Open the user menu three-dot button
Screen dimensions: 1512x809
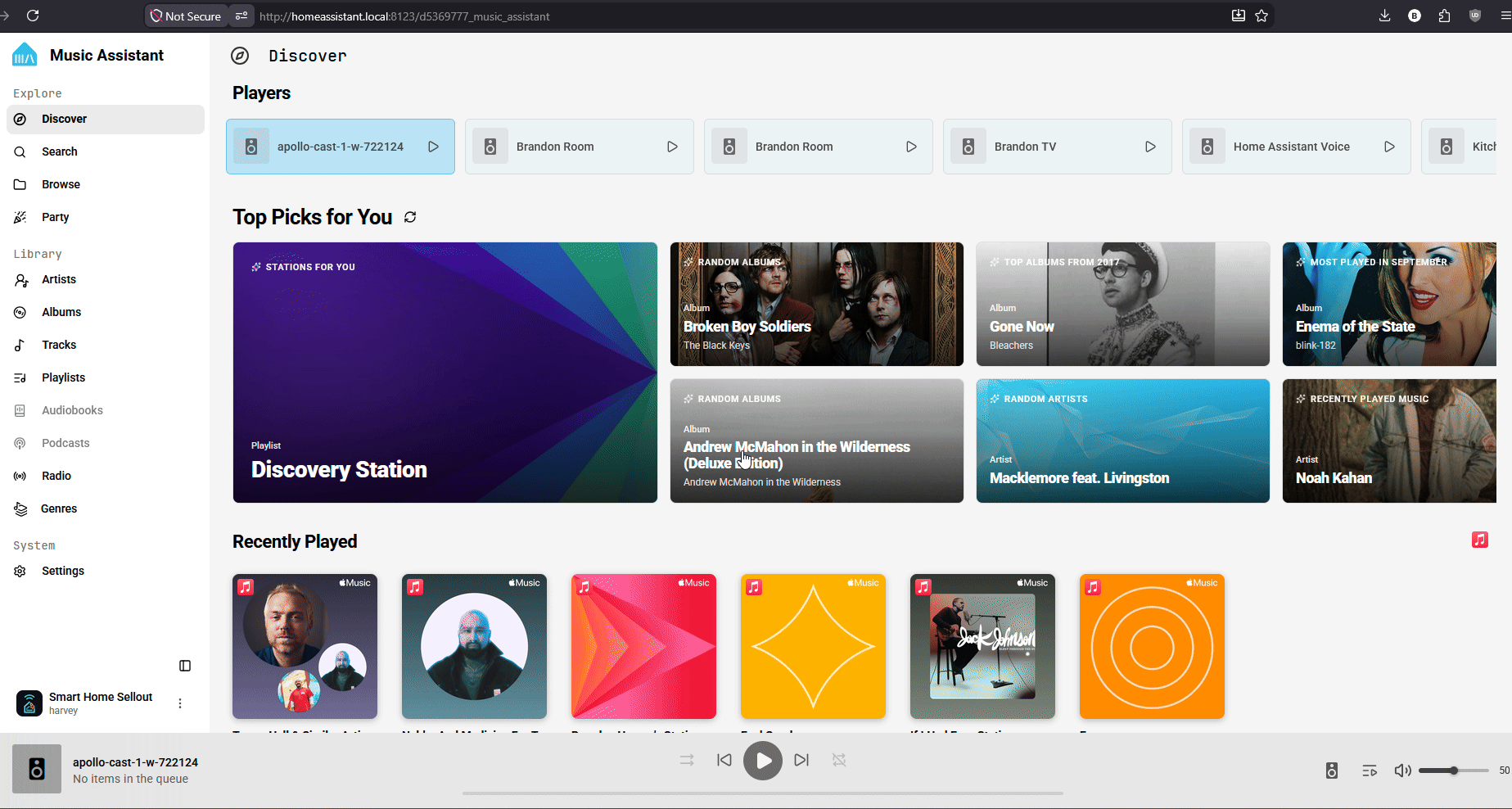click(x=180, y=703)
